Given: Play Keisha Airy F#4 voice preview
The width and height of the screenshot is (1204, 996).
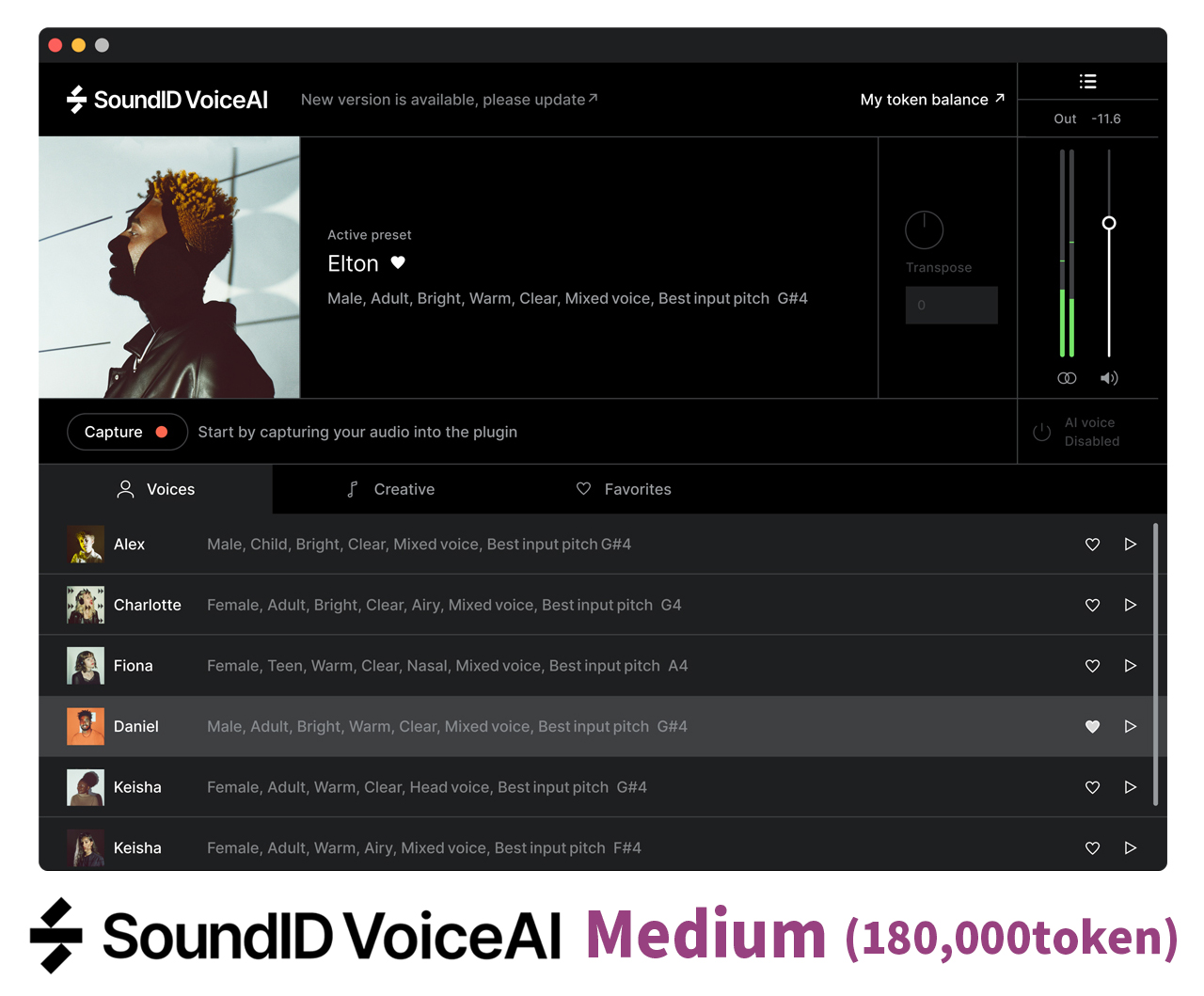Looking at the screenshot, I should coord(1130,847).
